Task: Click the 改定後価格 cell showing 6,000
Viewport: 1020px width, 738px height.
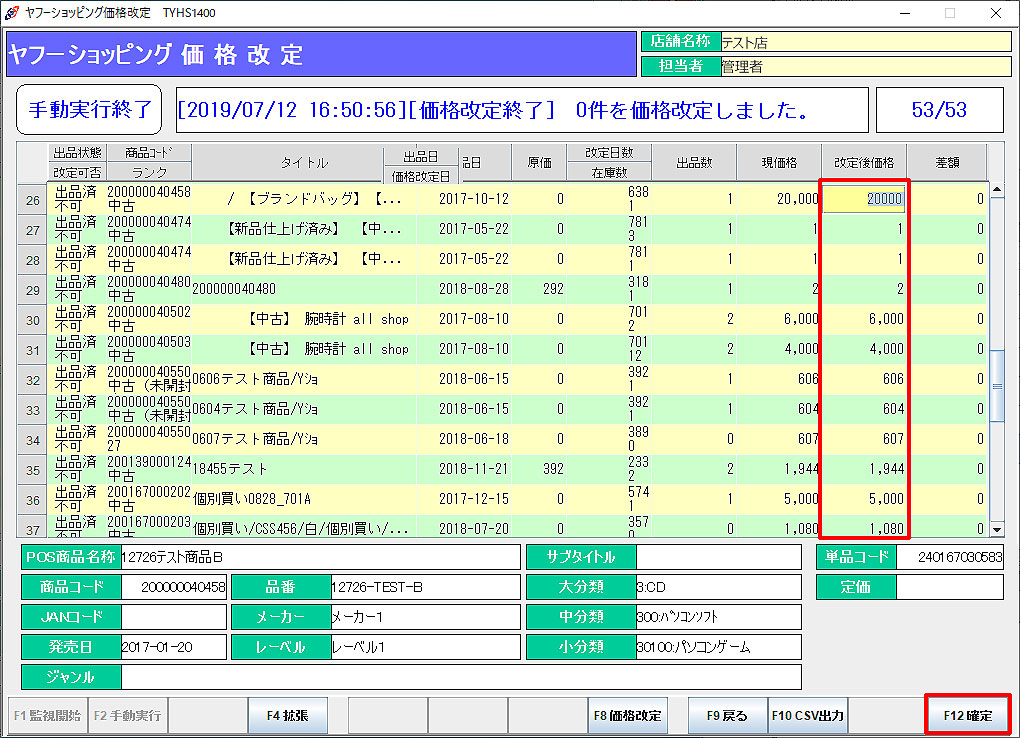Action: pyautogui.click(x=864, y=319)
